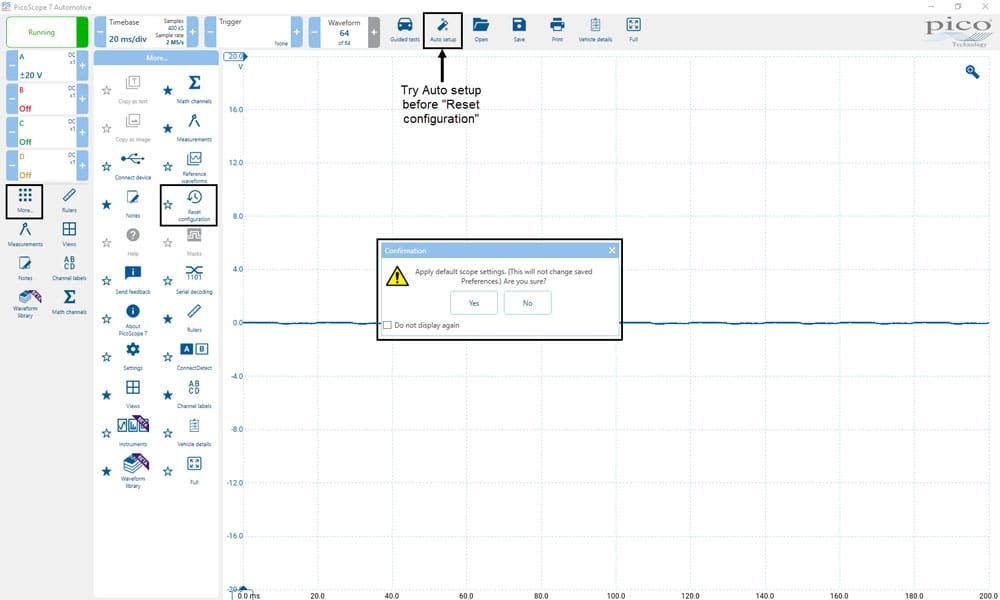Open Measurements in the left sidebar
Viewport: 1000px width, 600px height.
pyautogui.click(x=25, y=234)
